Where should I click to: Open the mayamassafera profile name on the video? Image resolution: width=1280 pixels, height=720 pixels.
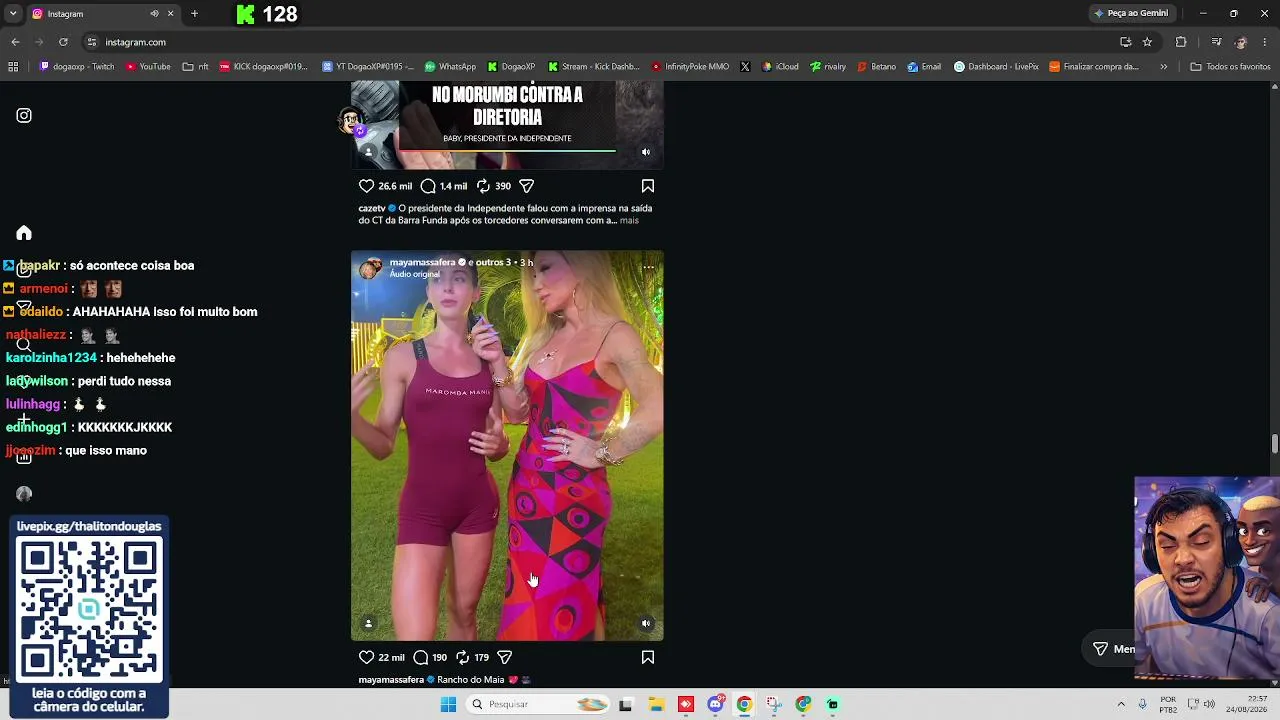pos(422,262)
